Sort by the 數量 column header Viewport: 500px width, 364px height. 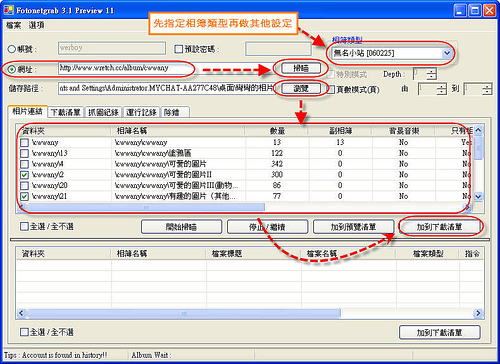click(276, 131)
